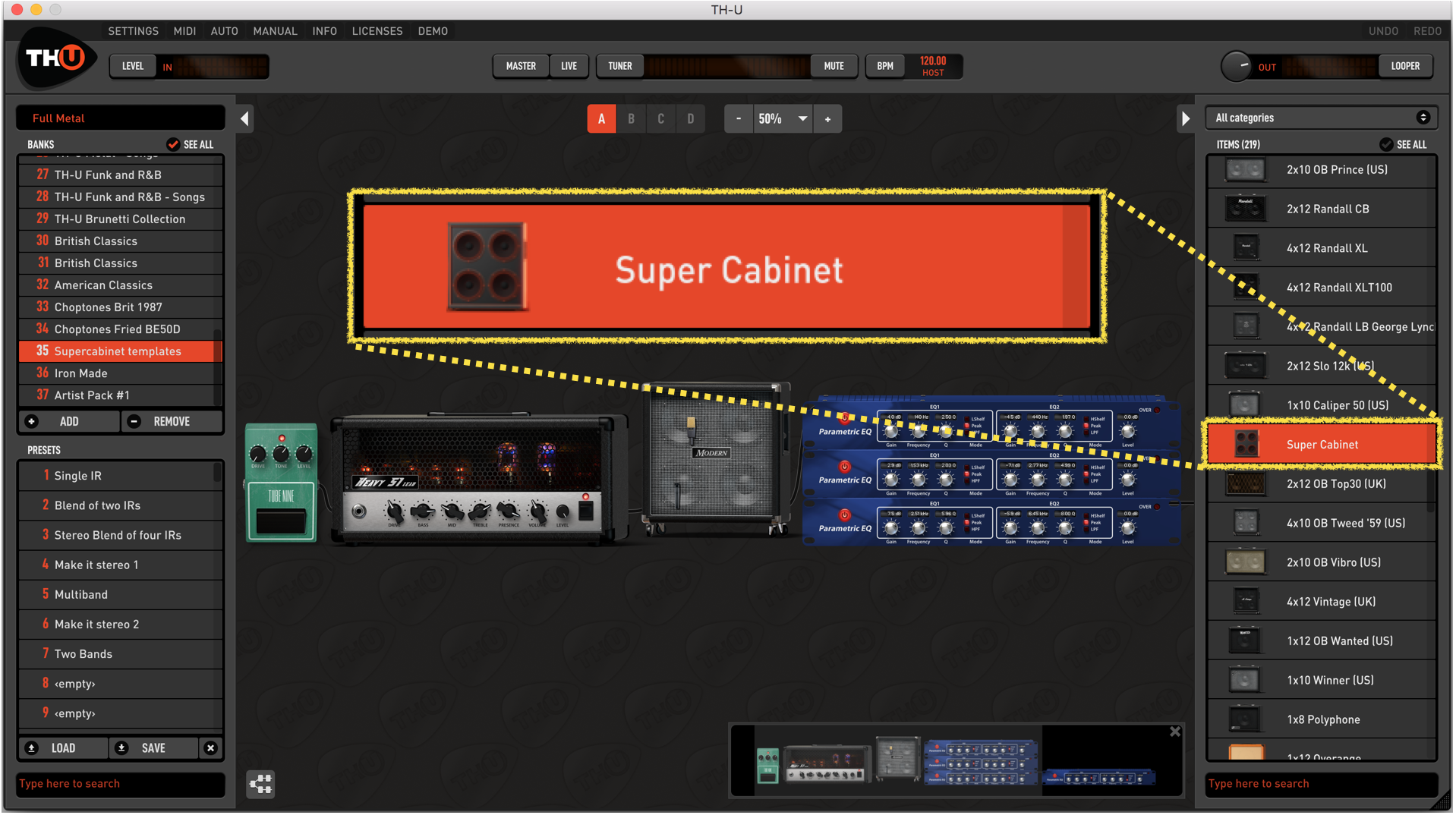1456x815 pixels.
Task: Click the 2x12 OB Top30 cabinet thumbnail
Action: pyautogui.click(x=1245, y=484)
